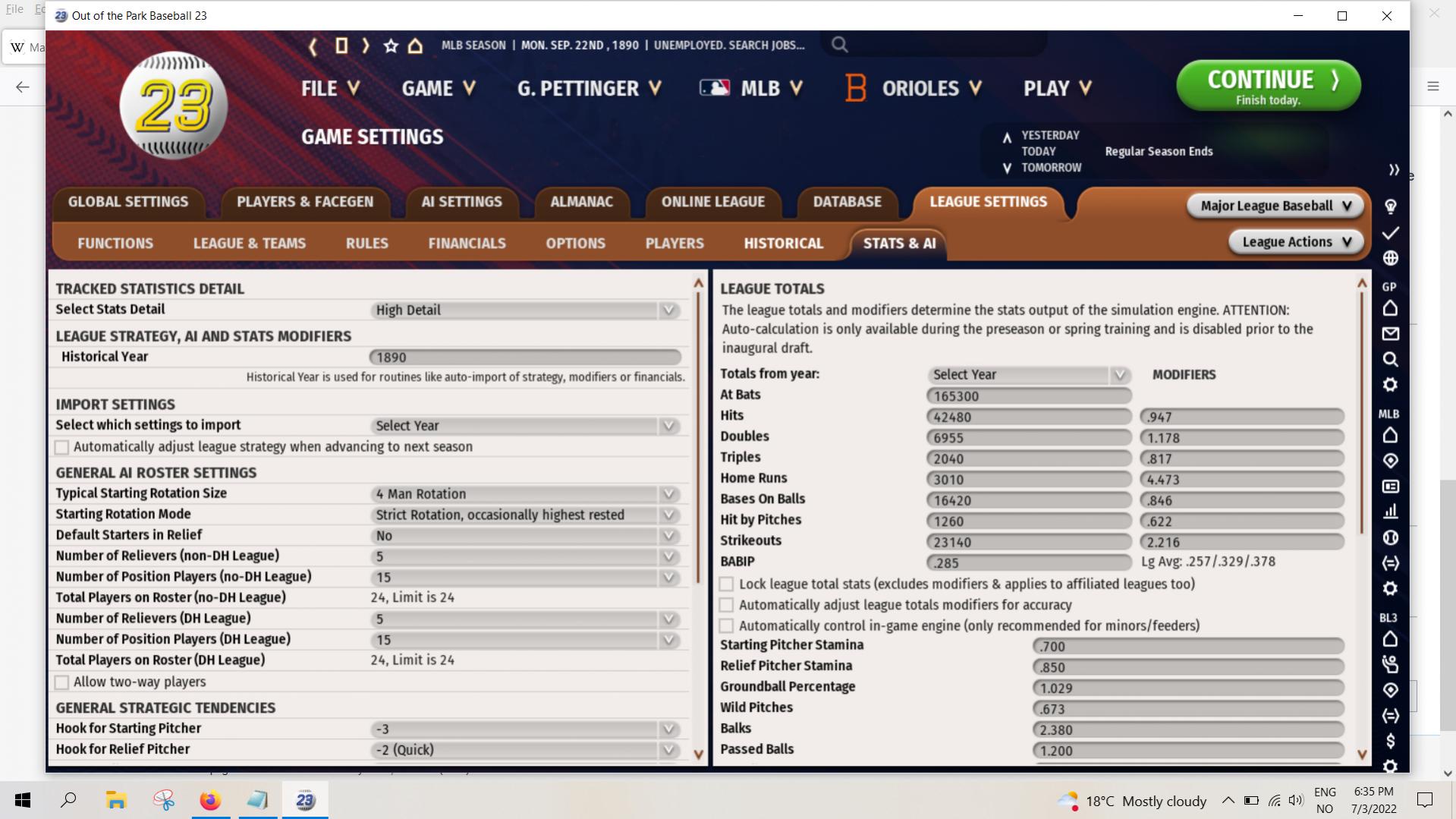Check Lock league total stats option
The image size is (1456, 819).
point(727,584)
